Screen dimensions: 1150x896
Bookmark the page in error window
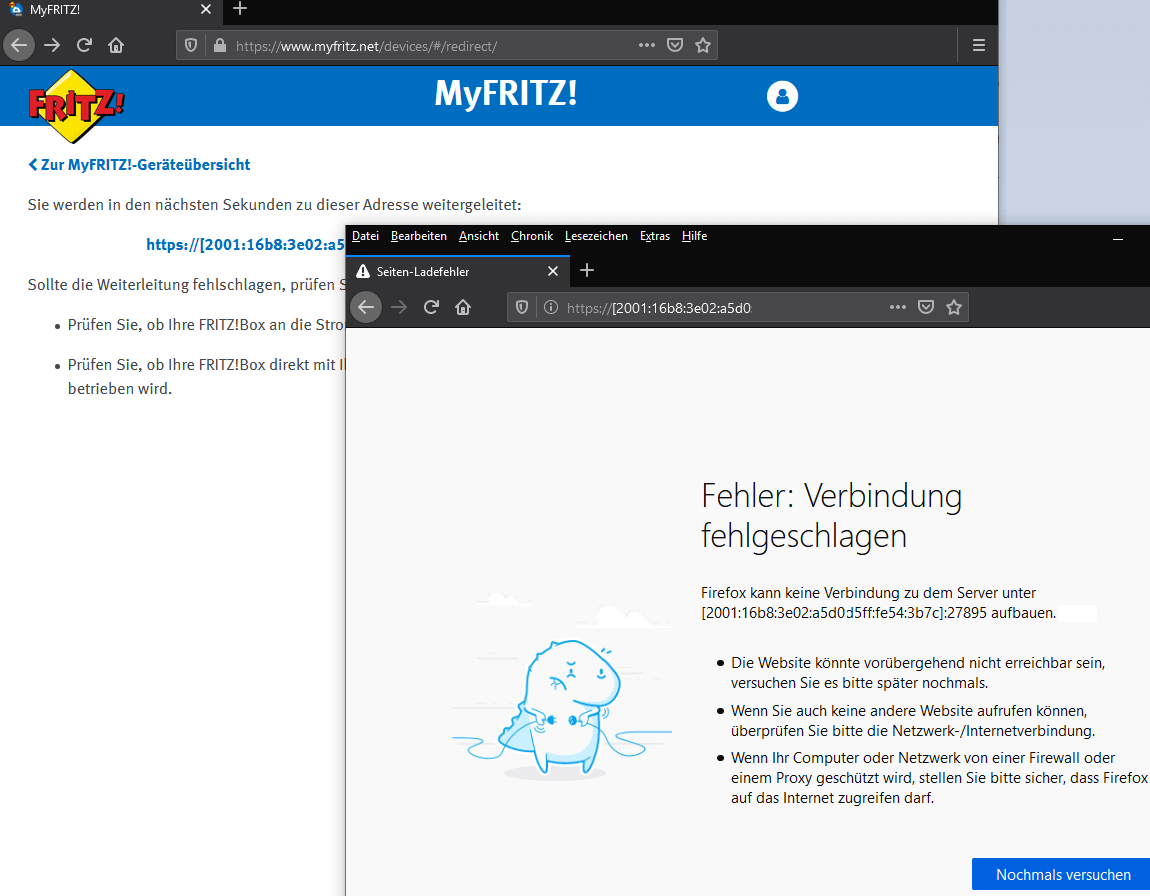coord(953,307)
